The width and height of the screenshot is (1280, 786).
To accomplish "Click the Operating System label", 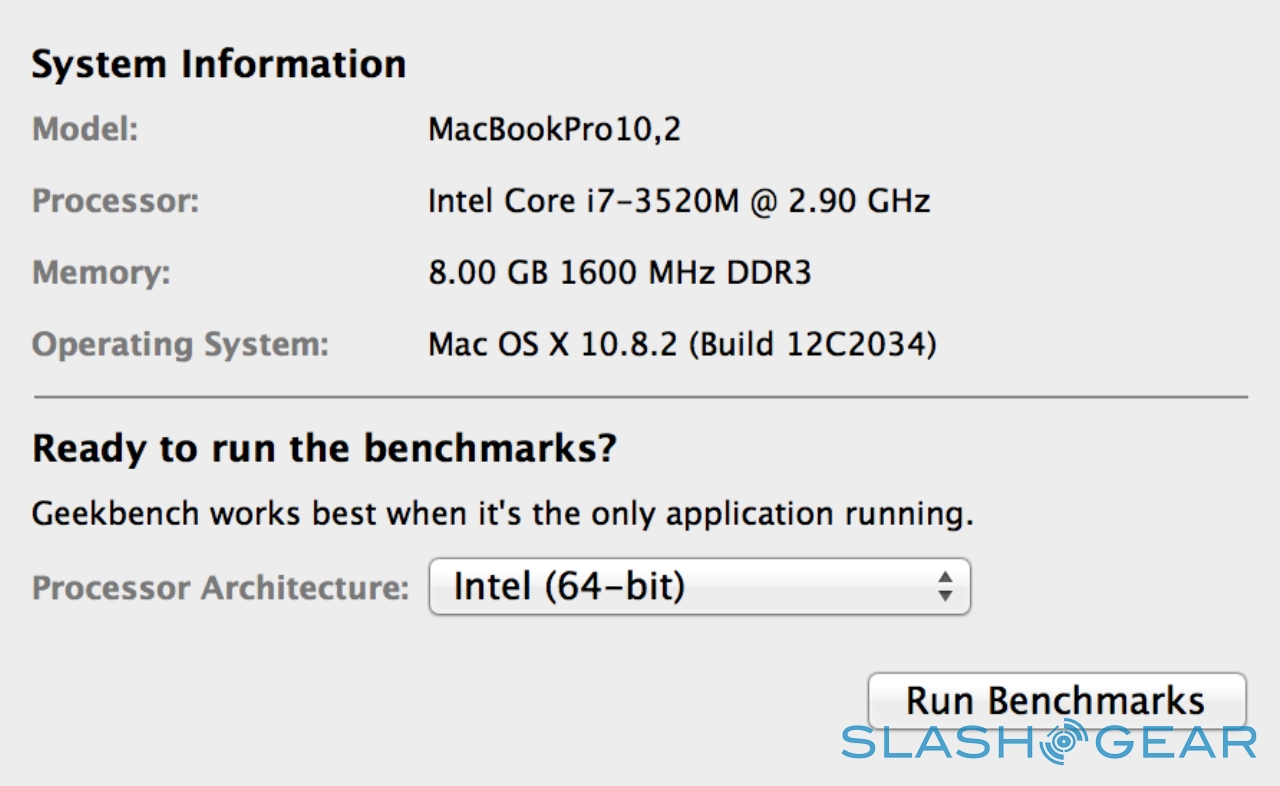I will pyautogui.click(x=180, y=345).
